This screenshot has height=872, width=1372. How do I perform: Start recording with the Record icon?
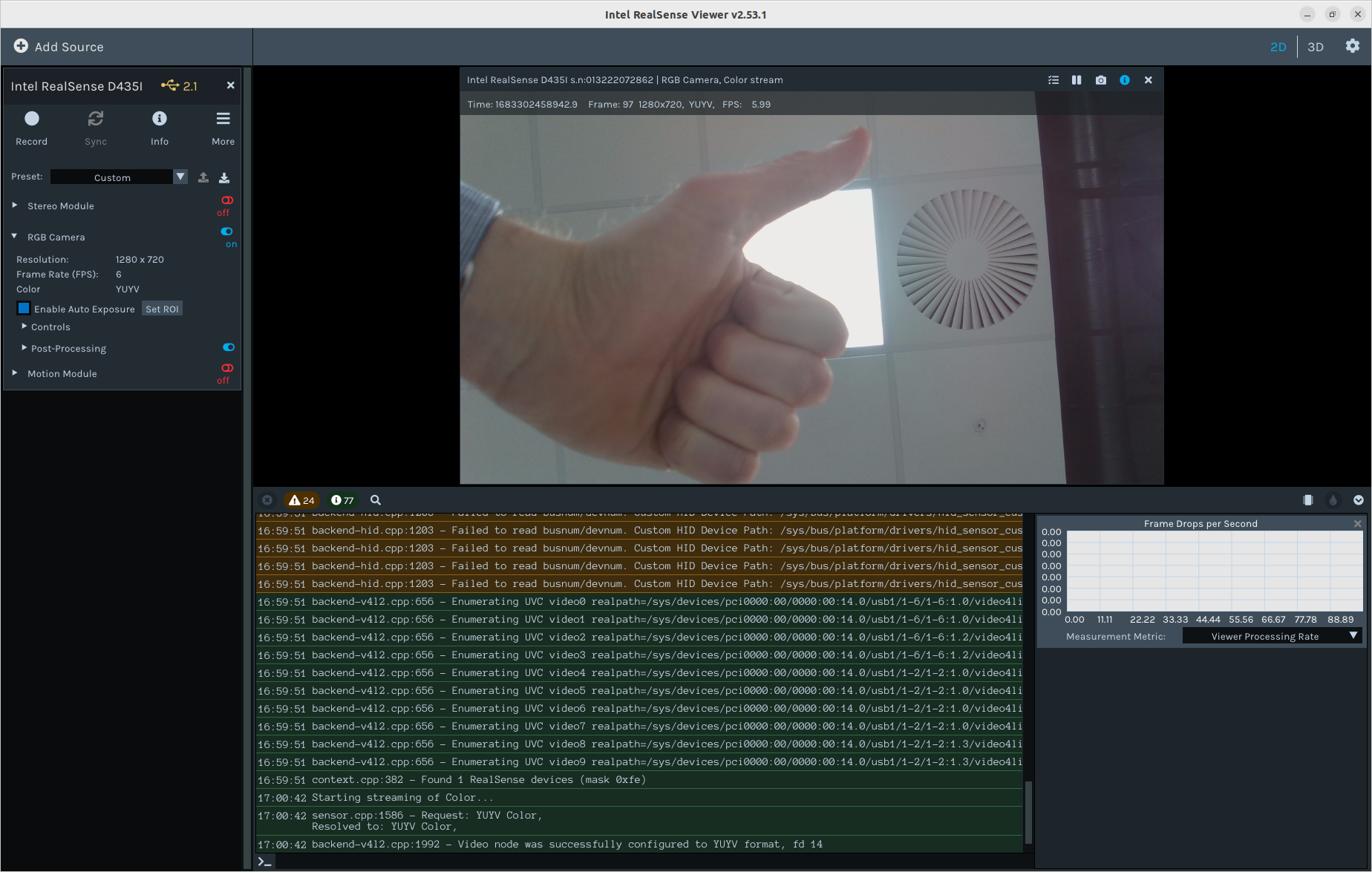click(31, 119)
